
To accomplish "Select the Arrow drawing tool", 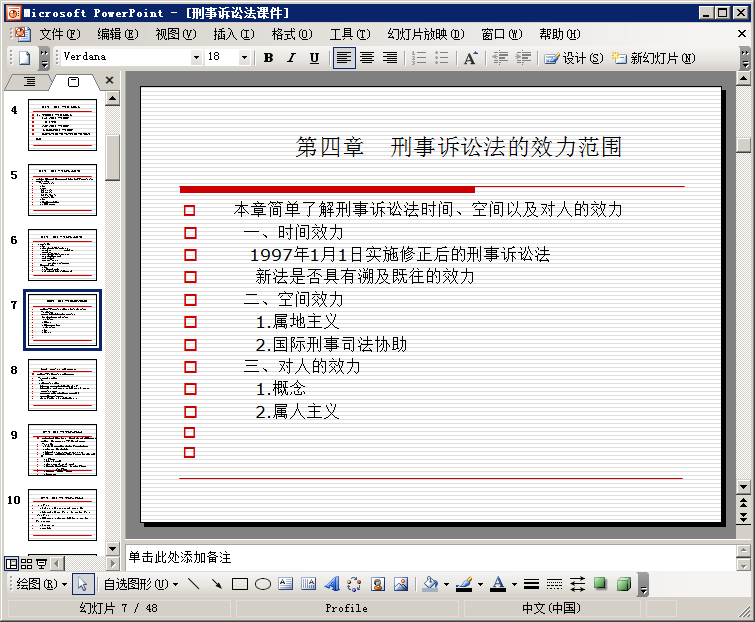I will tap(217, 584).
